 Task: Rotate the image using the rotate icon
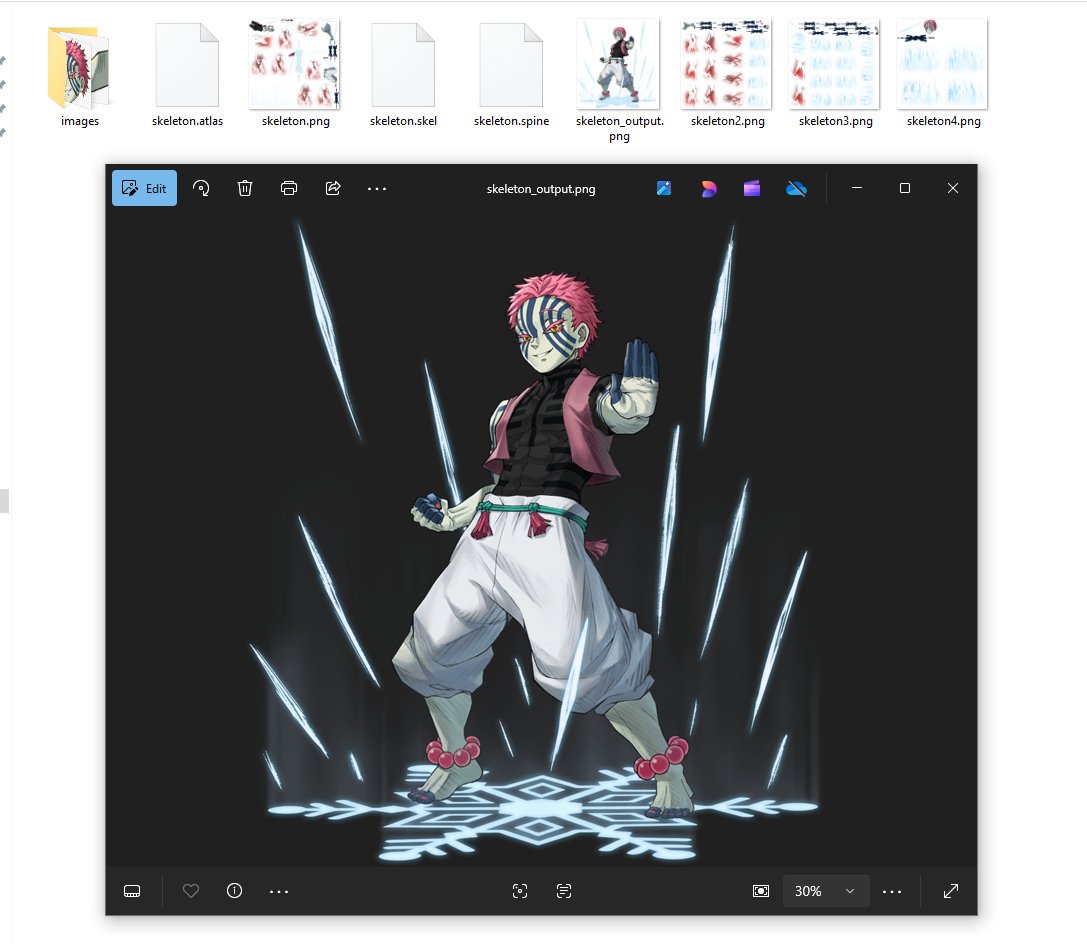coord(201,188)
